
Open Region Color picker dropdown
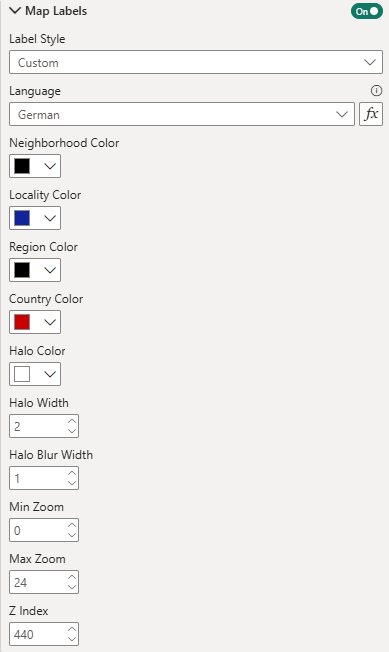(50, 270)
